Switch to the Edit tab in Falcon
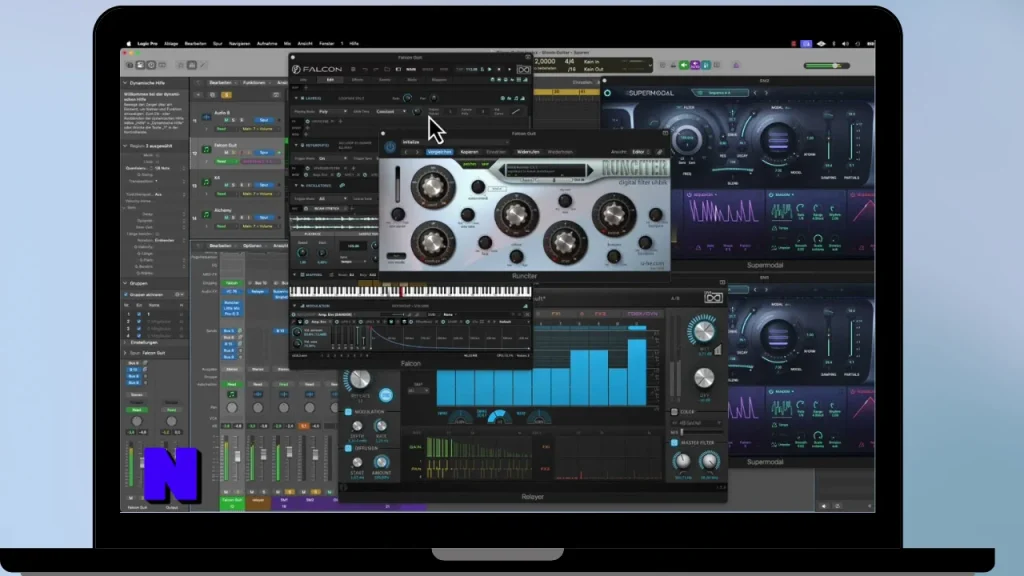The height and width of the screenshot is (576, 1024). click(330, 80)
